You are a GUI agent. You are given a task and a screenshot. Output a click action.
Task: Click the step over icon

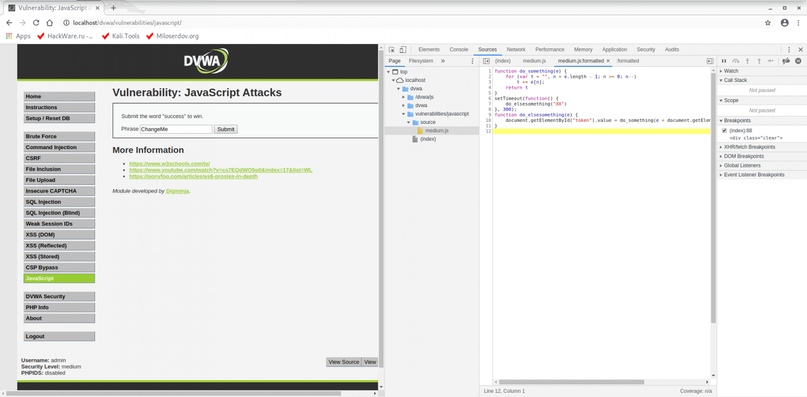click(x=735, y=61)
